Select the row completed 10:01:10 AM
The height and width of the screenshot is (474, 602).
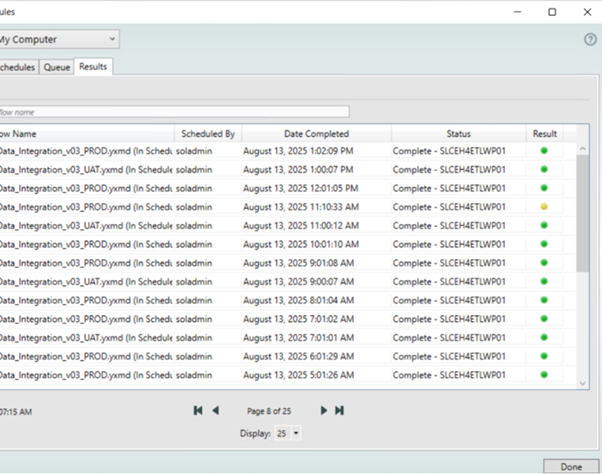click(x=288, y=244)
